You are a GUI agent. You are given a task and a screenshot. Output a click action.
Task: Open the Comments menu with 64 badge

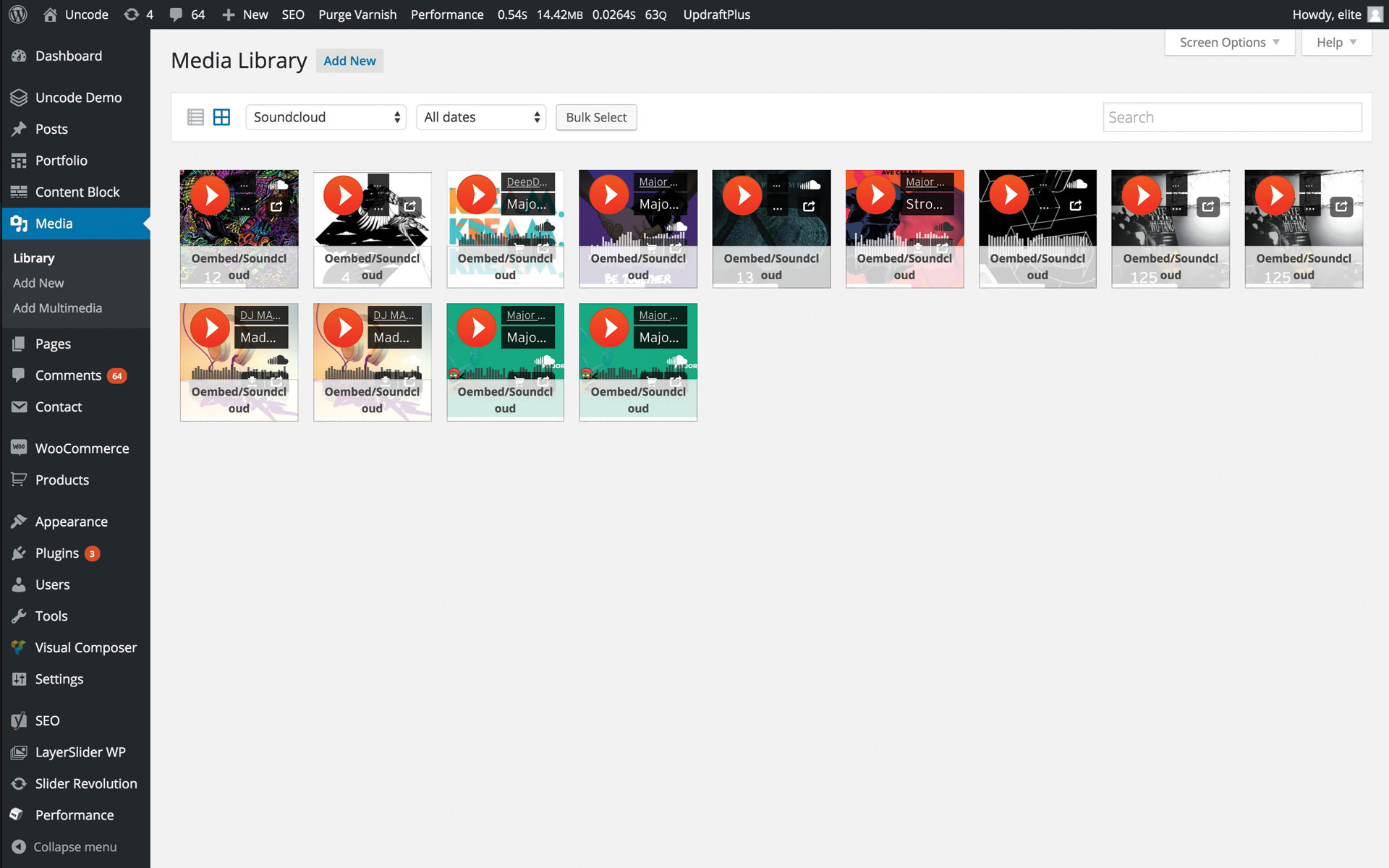75,375
